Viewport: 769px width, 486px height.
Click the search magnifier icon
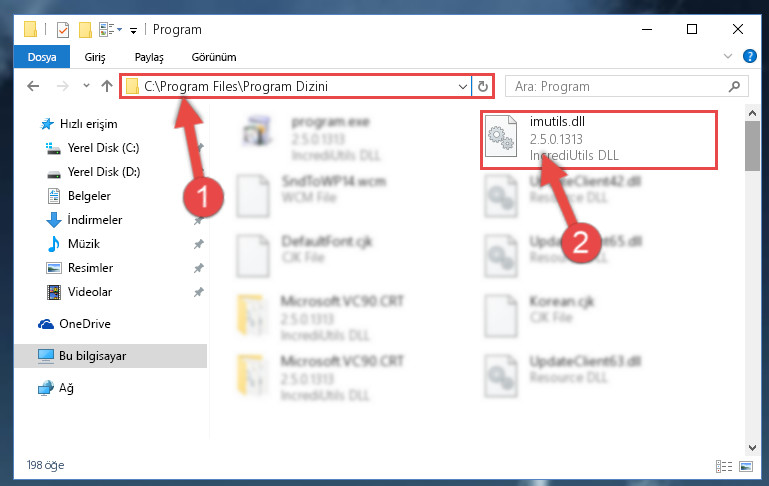[734, 87]
